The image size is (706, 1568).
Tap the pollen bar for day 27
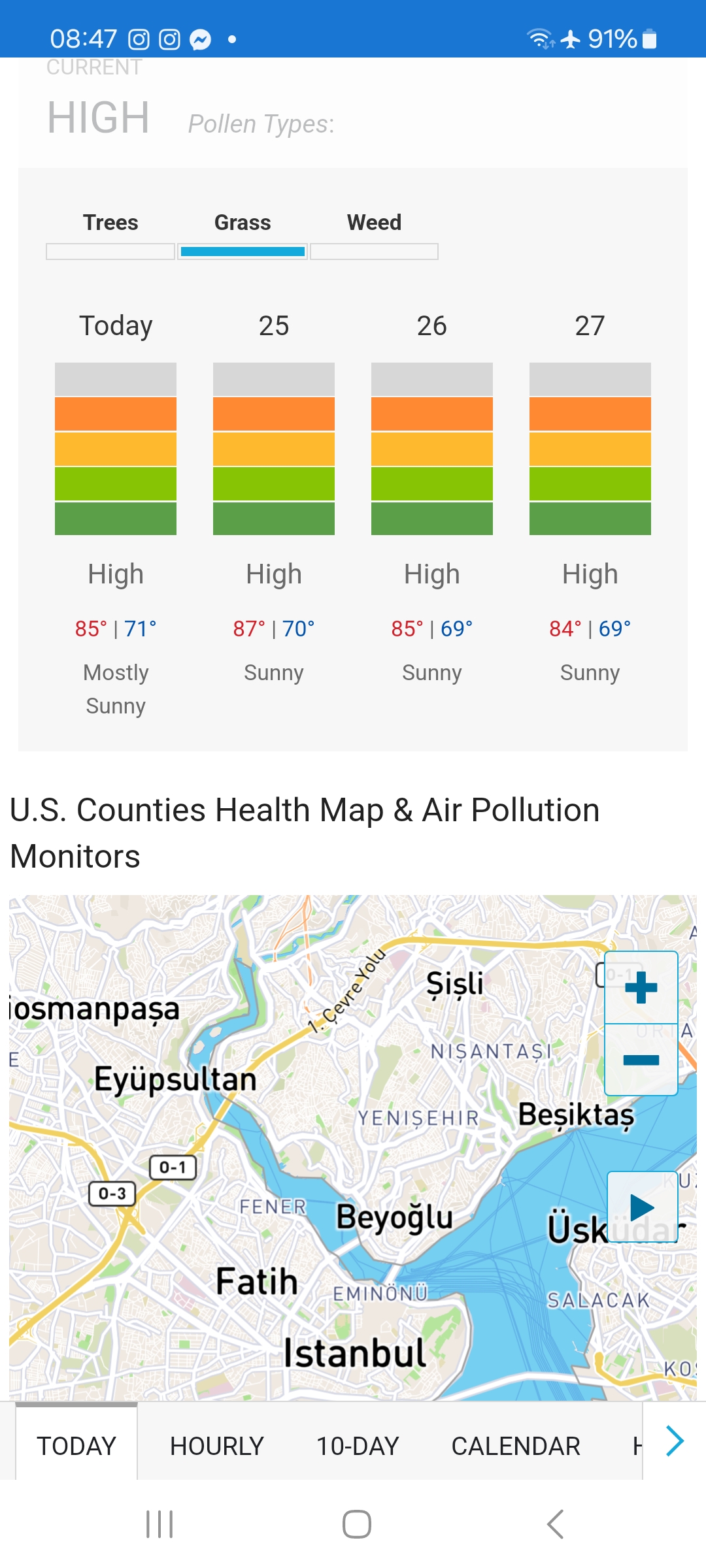590,449
